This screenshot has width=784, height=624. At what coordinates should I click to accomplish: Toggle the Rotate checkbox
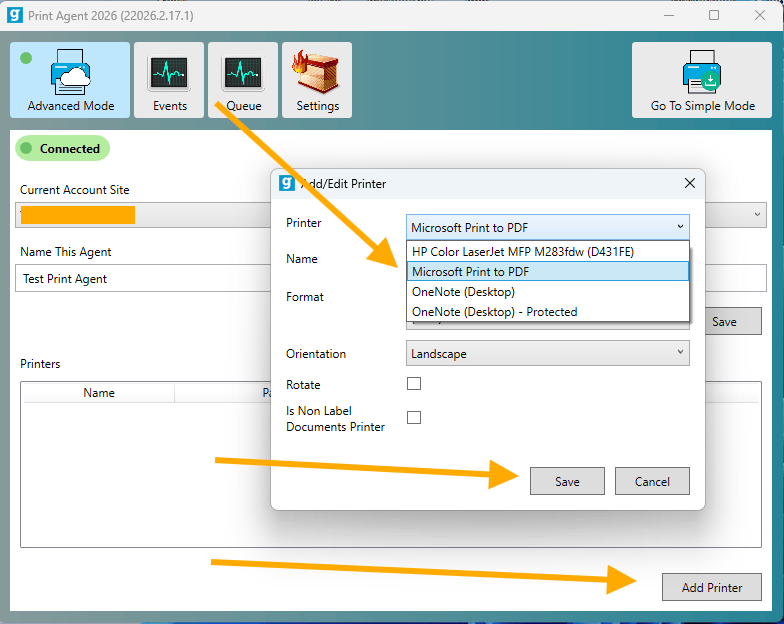point(414,384)
